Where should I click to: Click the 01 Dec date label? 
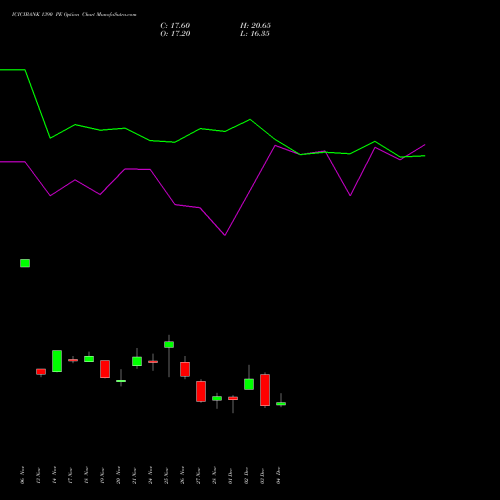[230, 475]
